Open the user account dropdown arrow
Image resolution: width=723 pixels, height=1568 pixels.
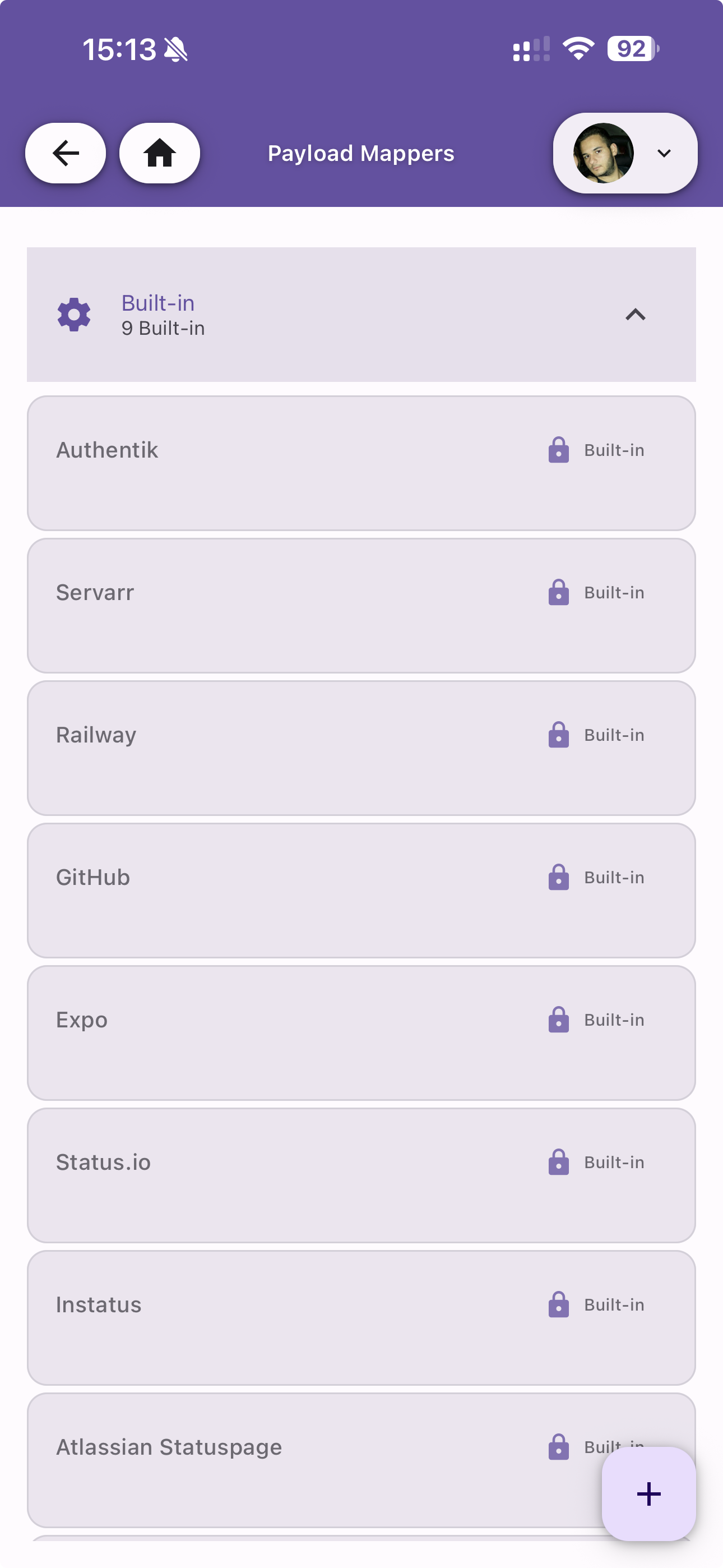point(664,154)
